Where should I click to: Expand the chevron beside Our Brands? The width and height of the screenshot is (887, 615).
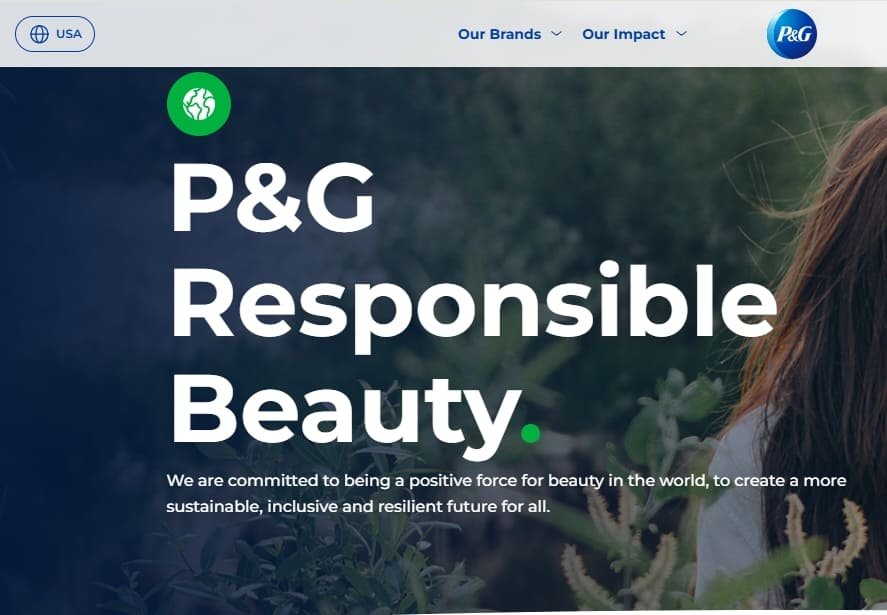coord(557,34)
